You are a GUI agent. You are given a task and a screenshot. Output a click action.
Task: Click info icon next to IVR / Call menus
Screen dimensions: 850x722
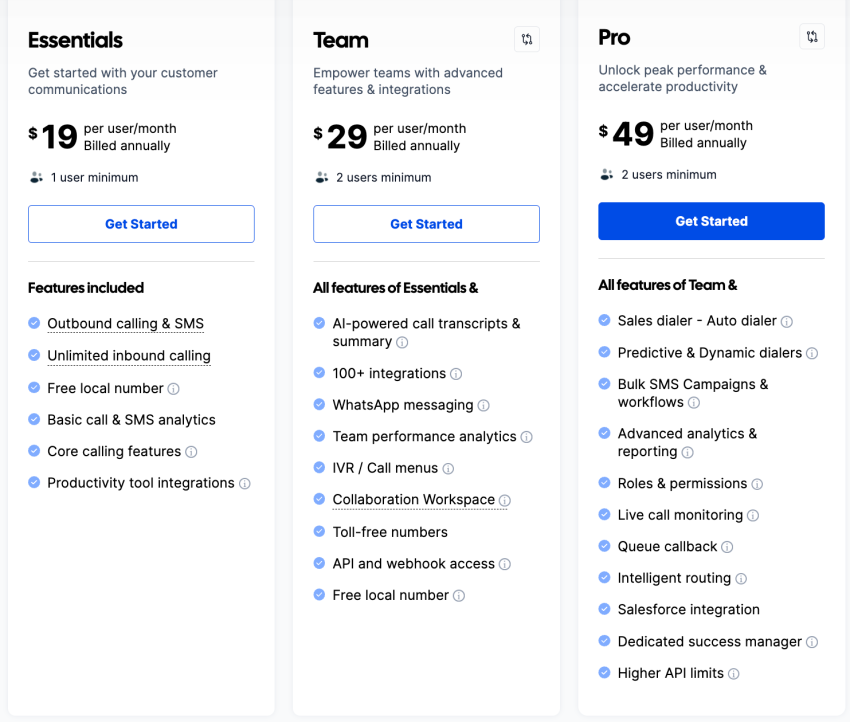448,468
